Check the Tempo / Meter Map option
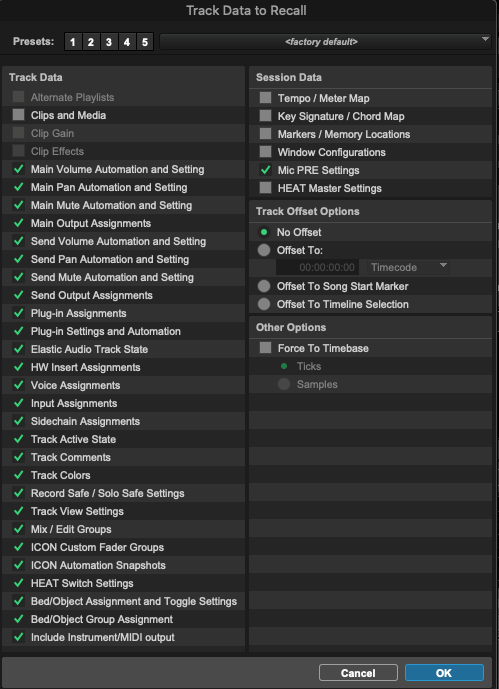The image size is (499, 689). point(265,98)
